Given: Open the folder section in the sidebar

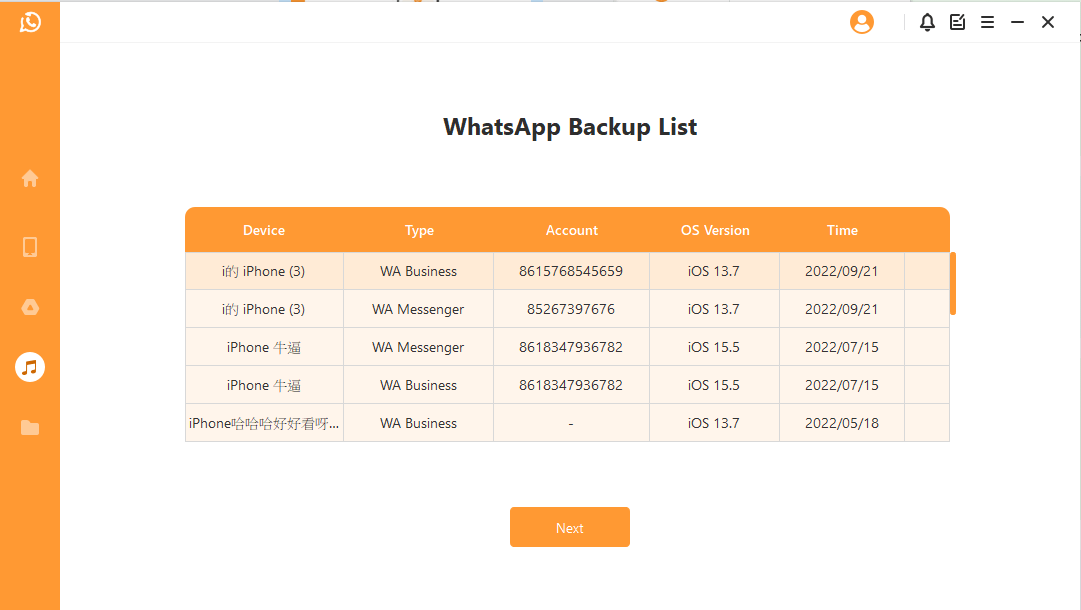Looking at the screenshot, I should click(x=30, y=428).
